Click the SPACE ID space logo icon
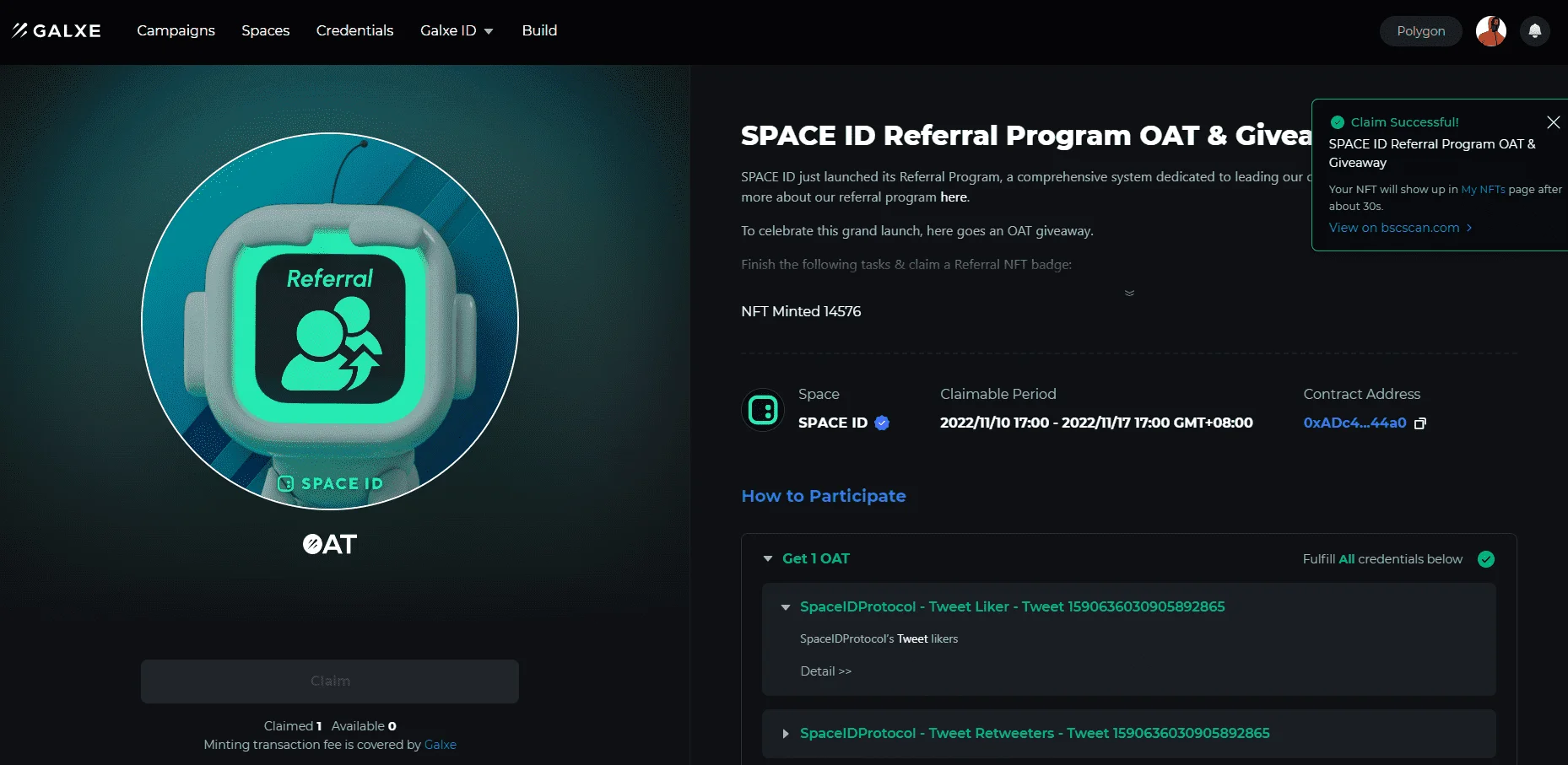The width and height of the screenshot is (1568, 765). [763, 411]
